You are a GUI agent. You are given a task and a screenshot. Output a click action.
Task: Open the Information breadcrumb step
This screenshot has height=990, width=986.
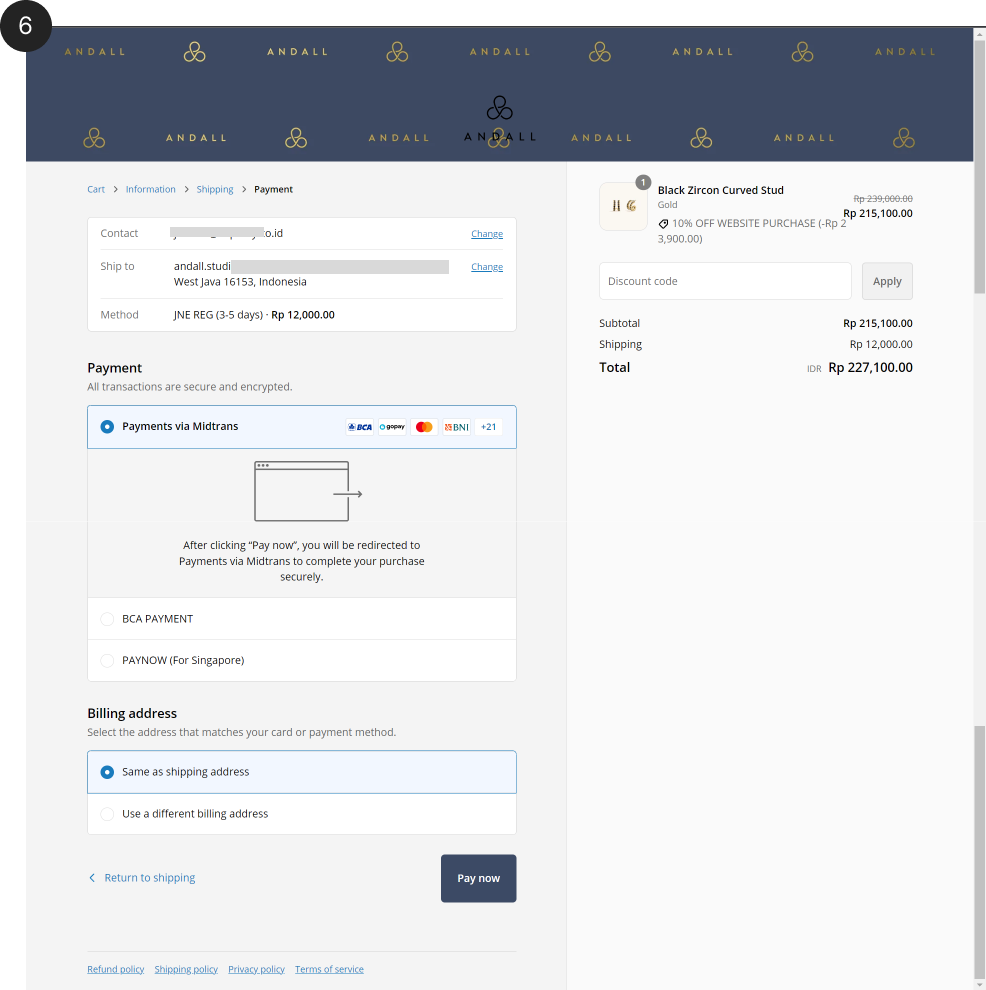tap(150, 189)
